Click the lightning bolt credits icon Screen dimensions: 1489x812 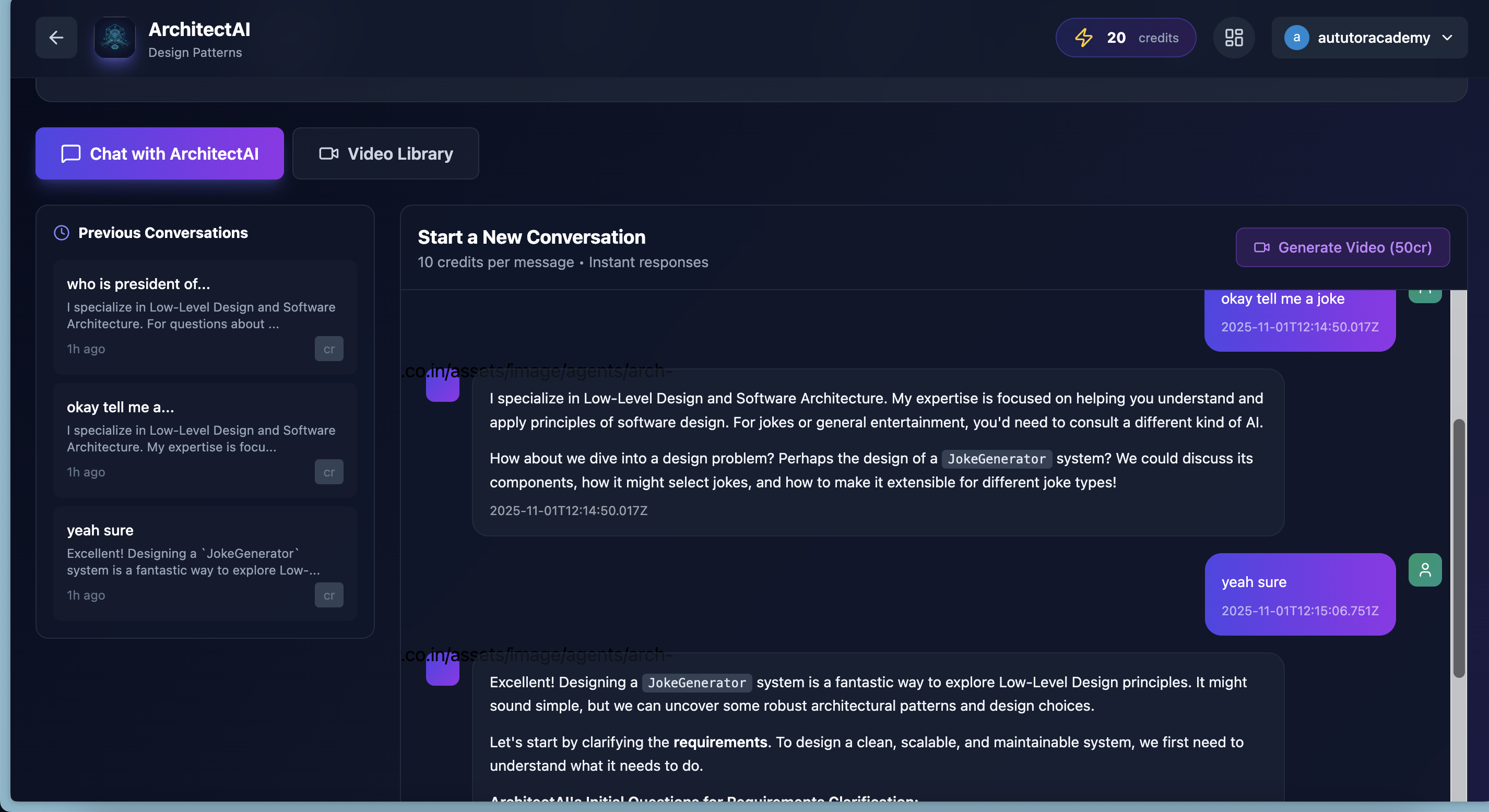1084,38
